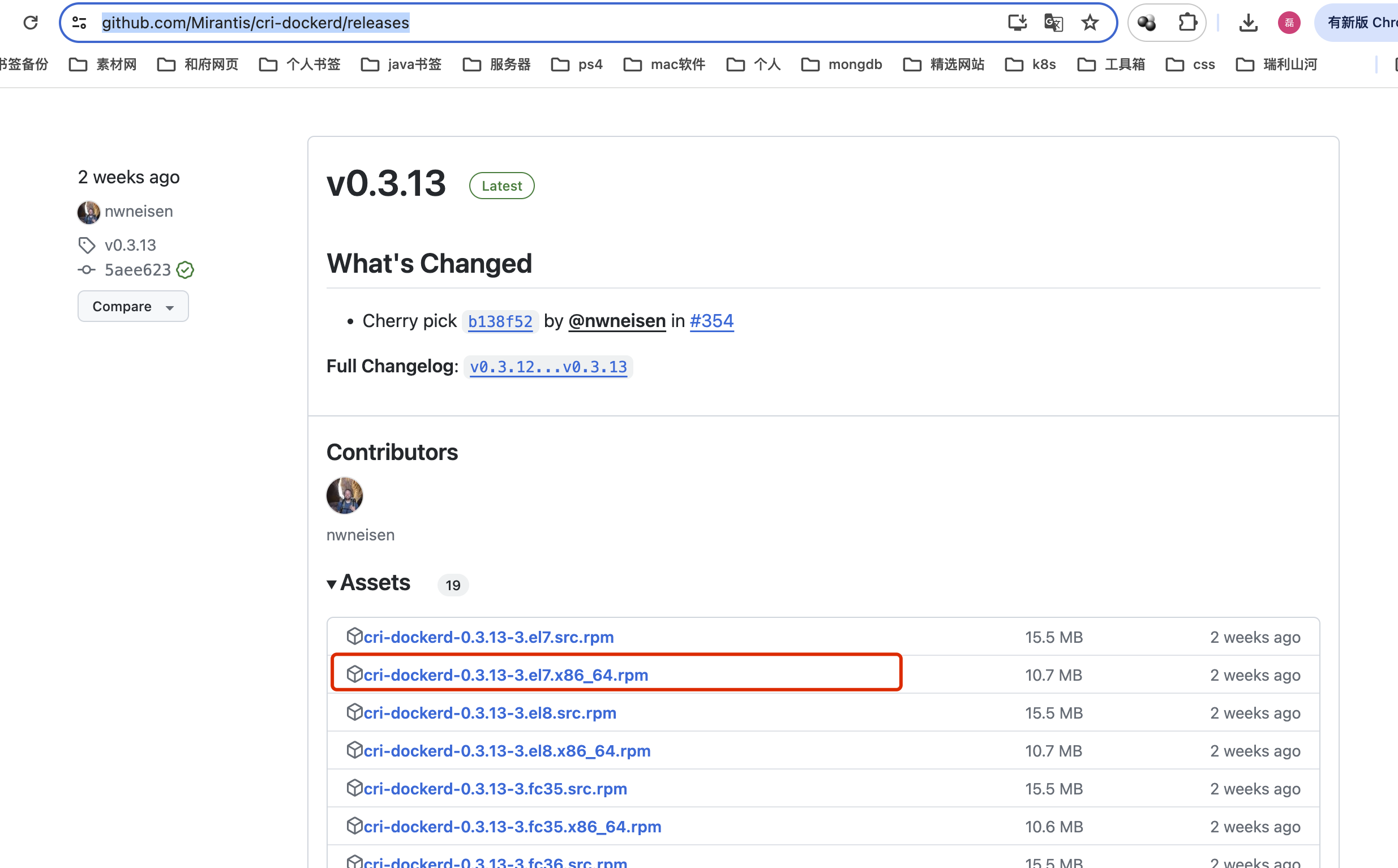Open the Compare dropdown

[133, 306]
